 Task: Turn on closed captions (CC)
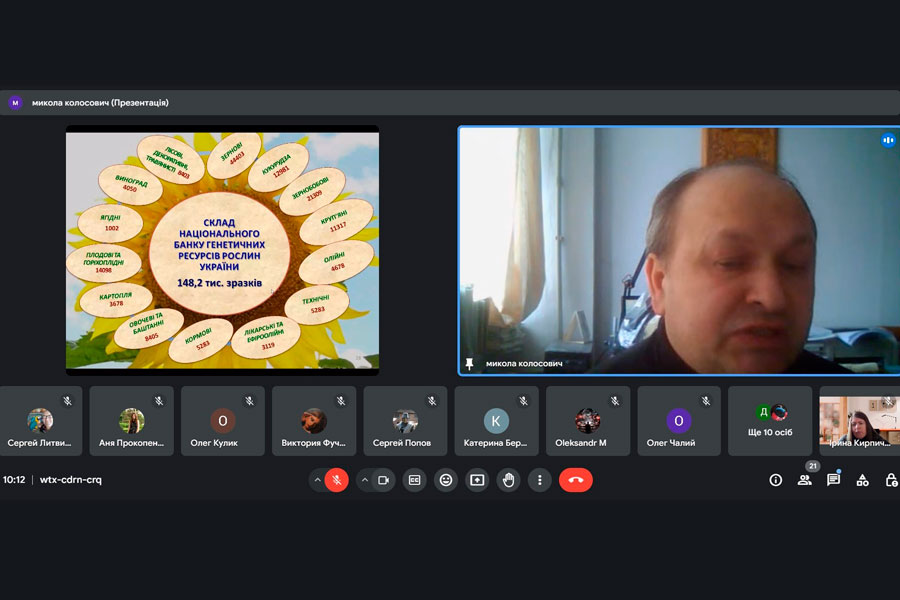point(414,480)
